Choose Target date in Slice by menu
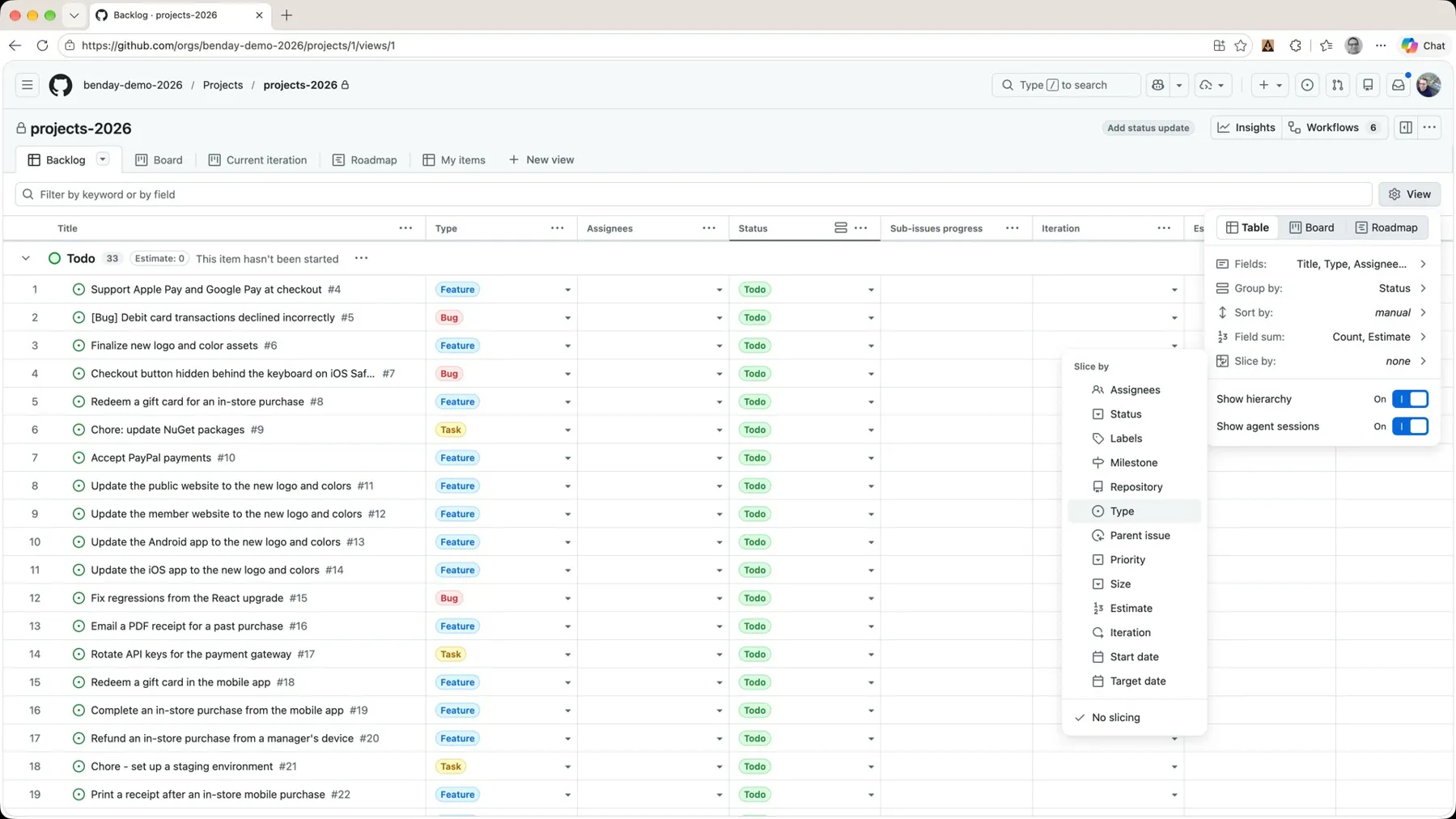Viewport: 1456px width, 819px height. tap(1134, 681)
